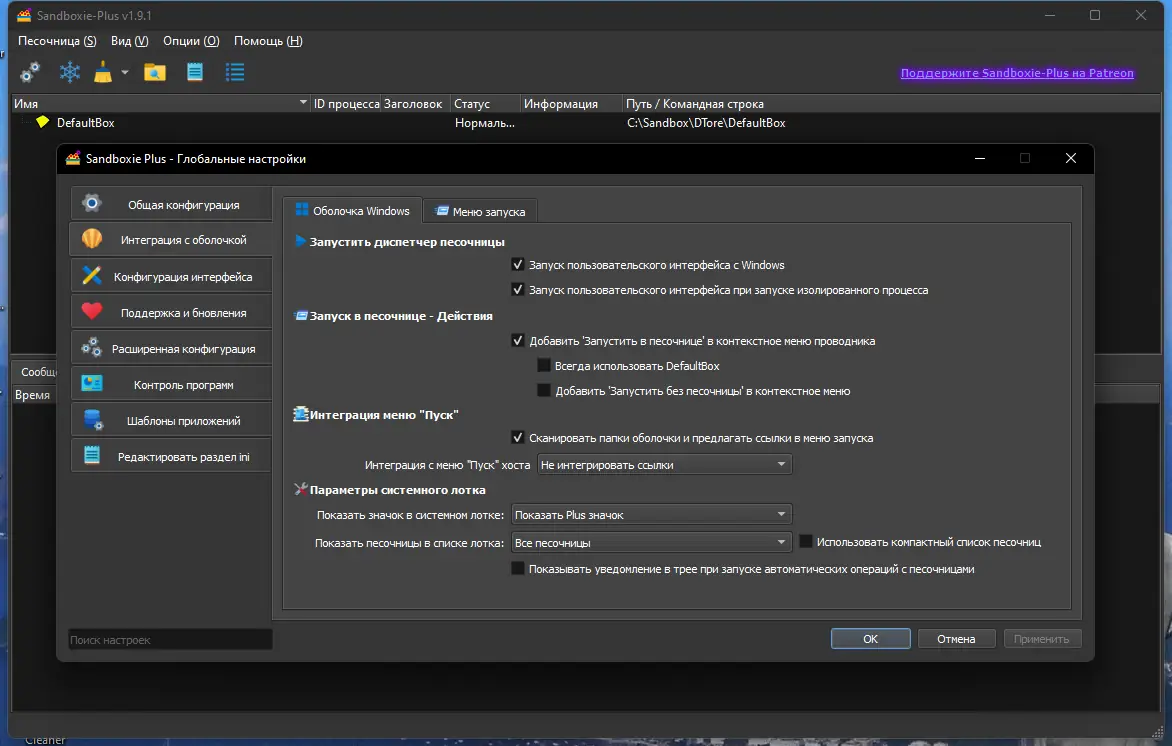This screenshot has height=746, width=1172.
Task: Click the tools icon beside Параметры системного лотка
Action: (x=301, y=489)
